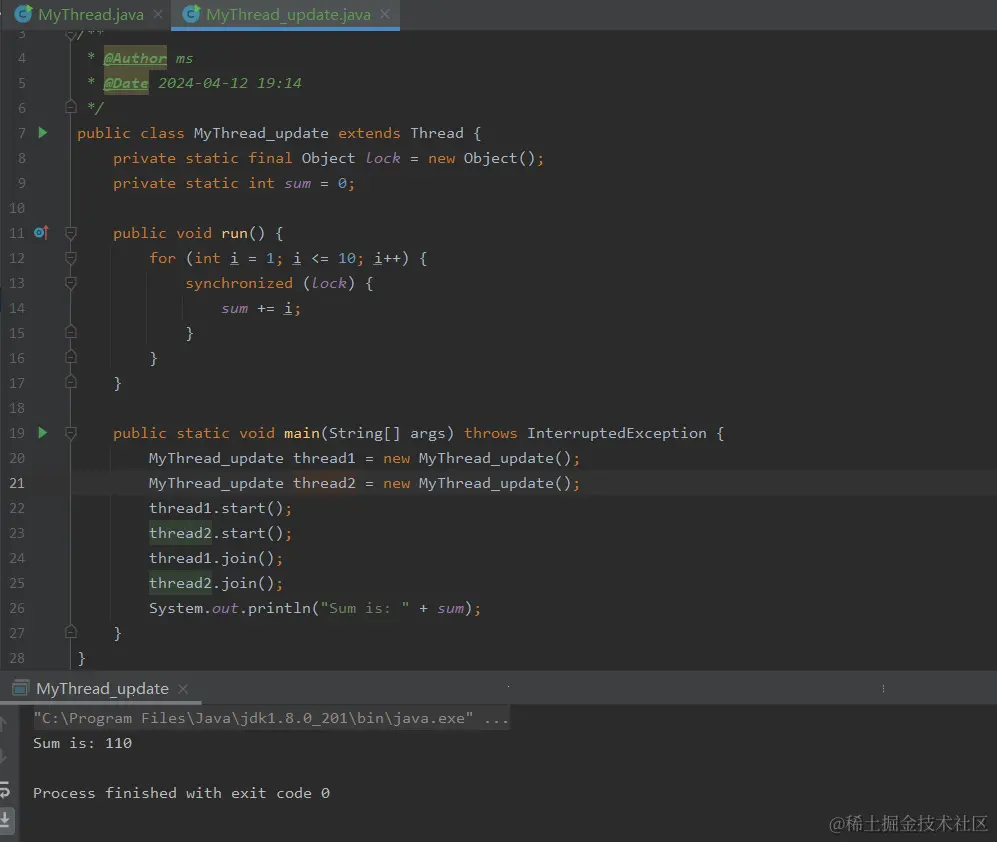This screenshot has width=997, height=842.
Task: Switch to the MyThread.java tab
Action: coord(91,14)
